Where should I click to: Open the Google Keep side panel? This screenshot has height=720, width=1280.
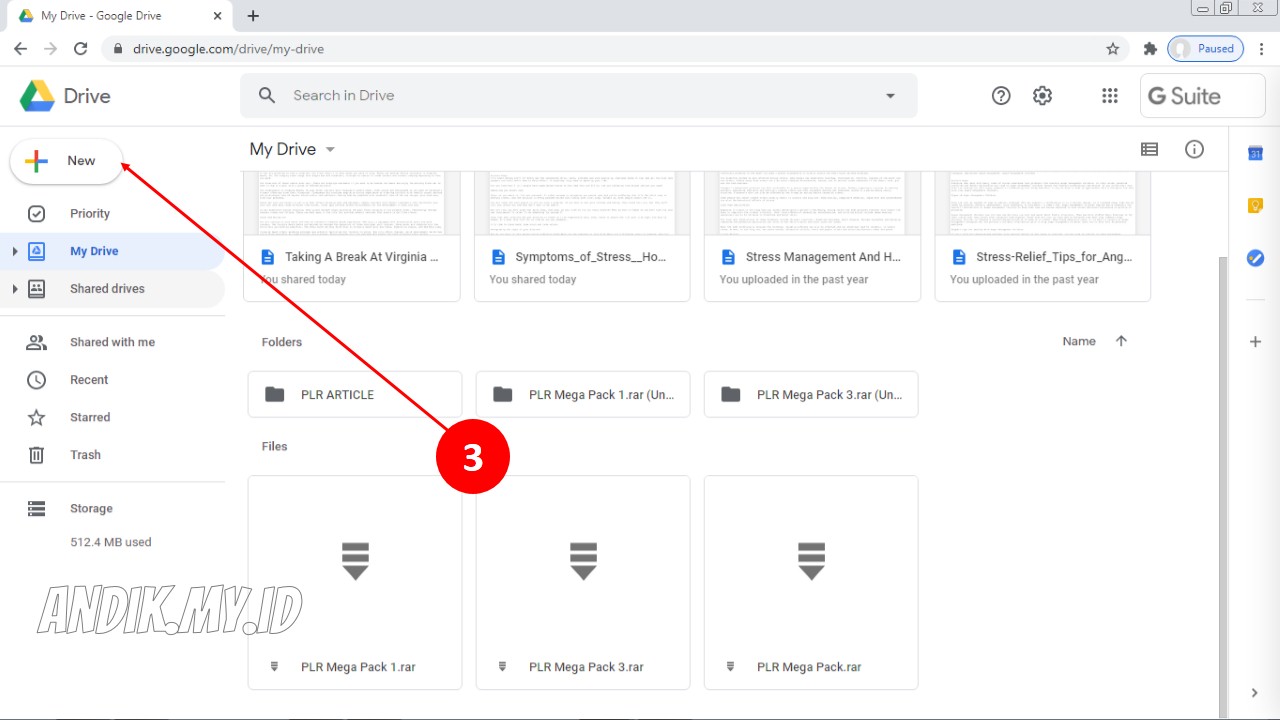point(1255,203)
